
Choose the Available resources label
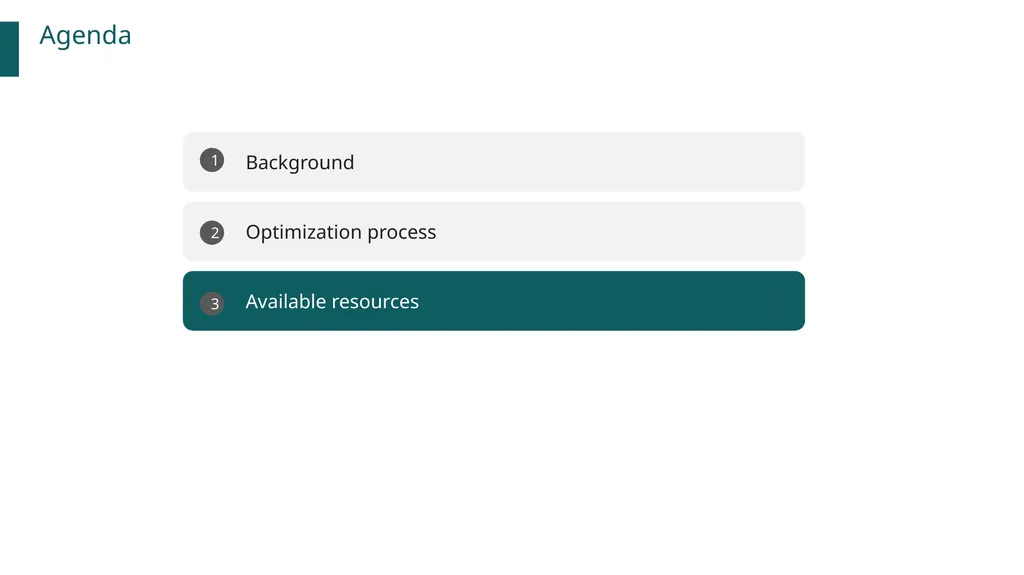[x=332, y=301]
